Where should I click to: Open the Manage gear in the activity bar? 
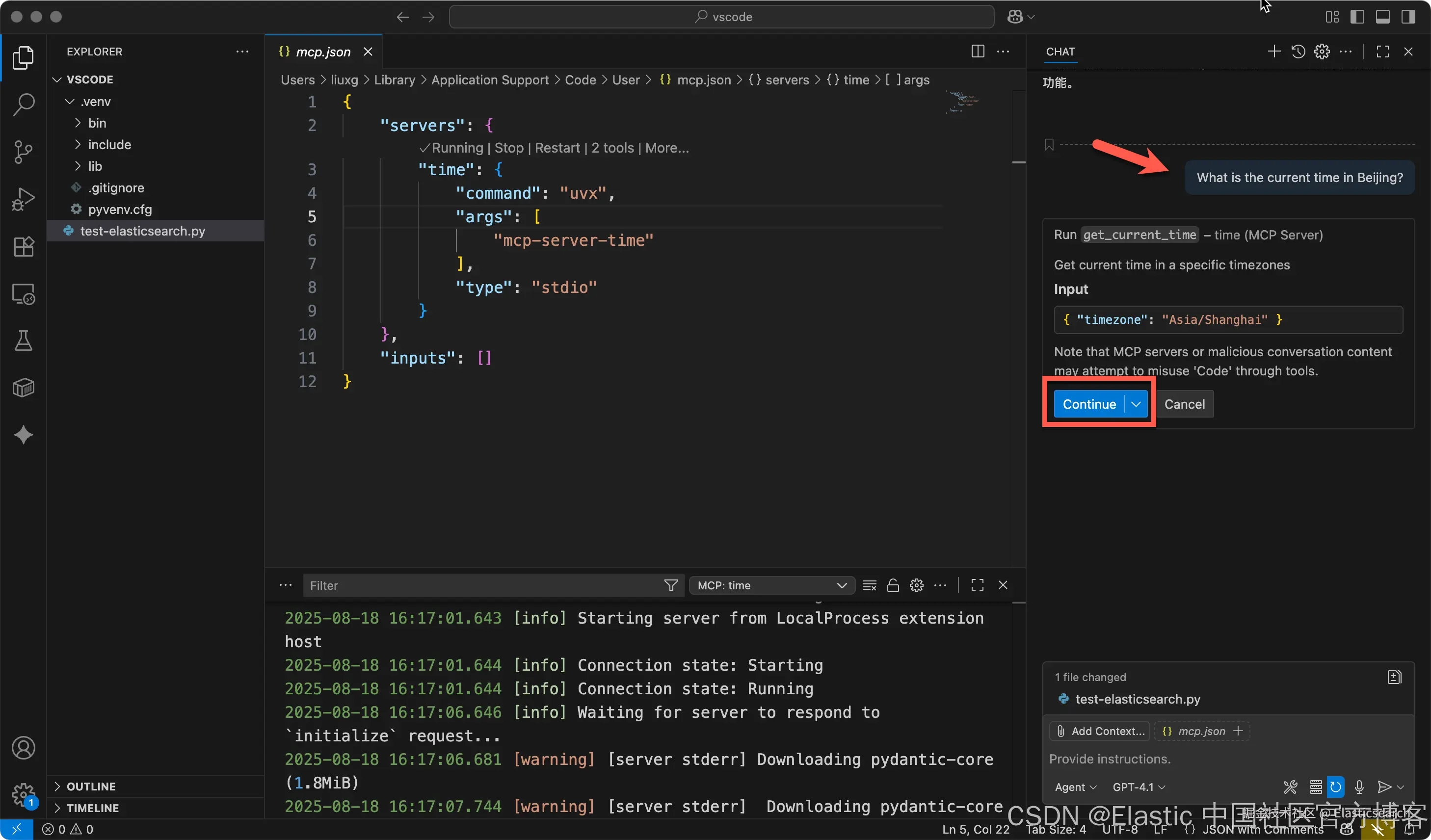[x=23, y=794]
